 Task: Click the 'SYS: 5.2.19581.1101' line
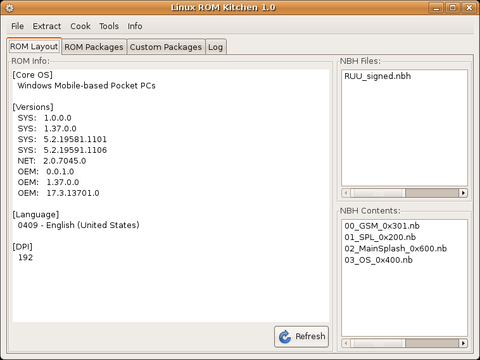pos(62,139)
